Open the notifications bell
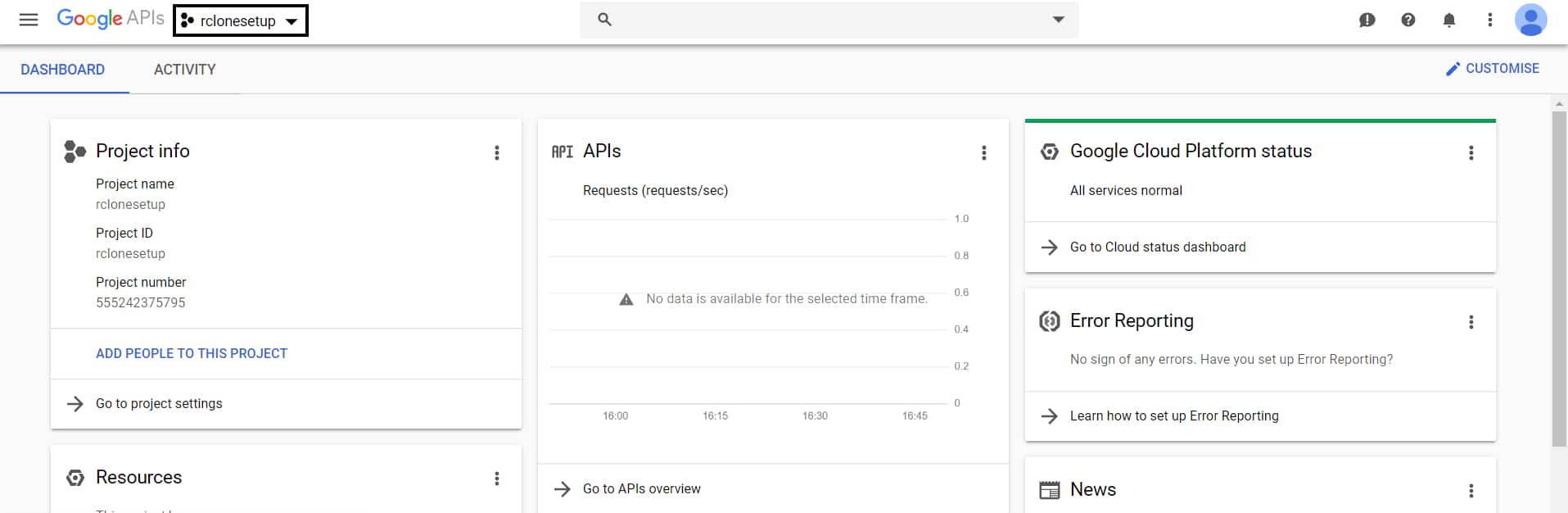 pyautogui.click(x=1449, y=20)
